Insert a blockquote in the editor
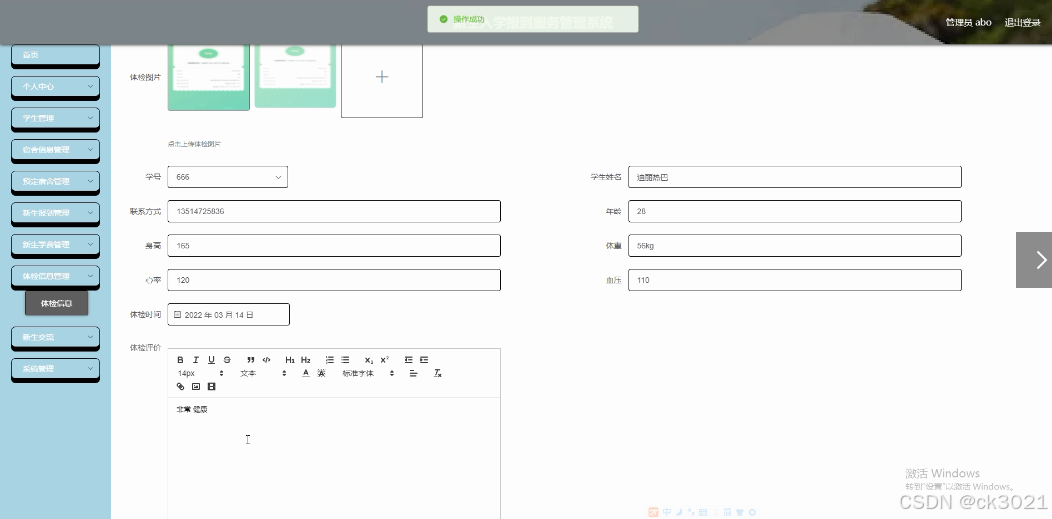 click(251, 360)
